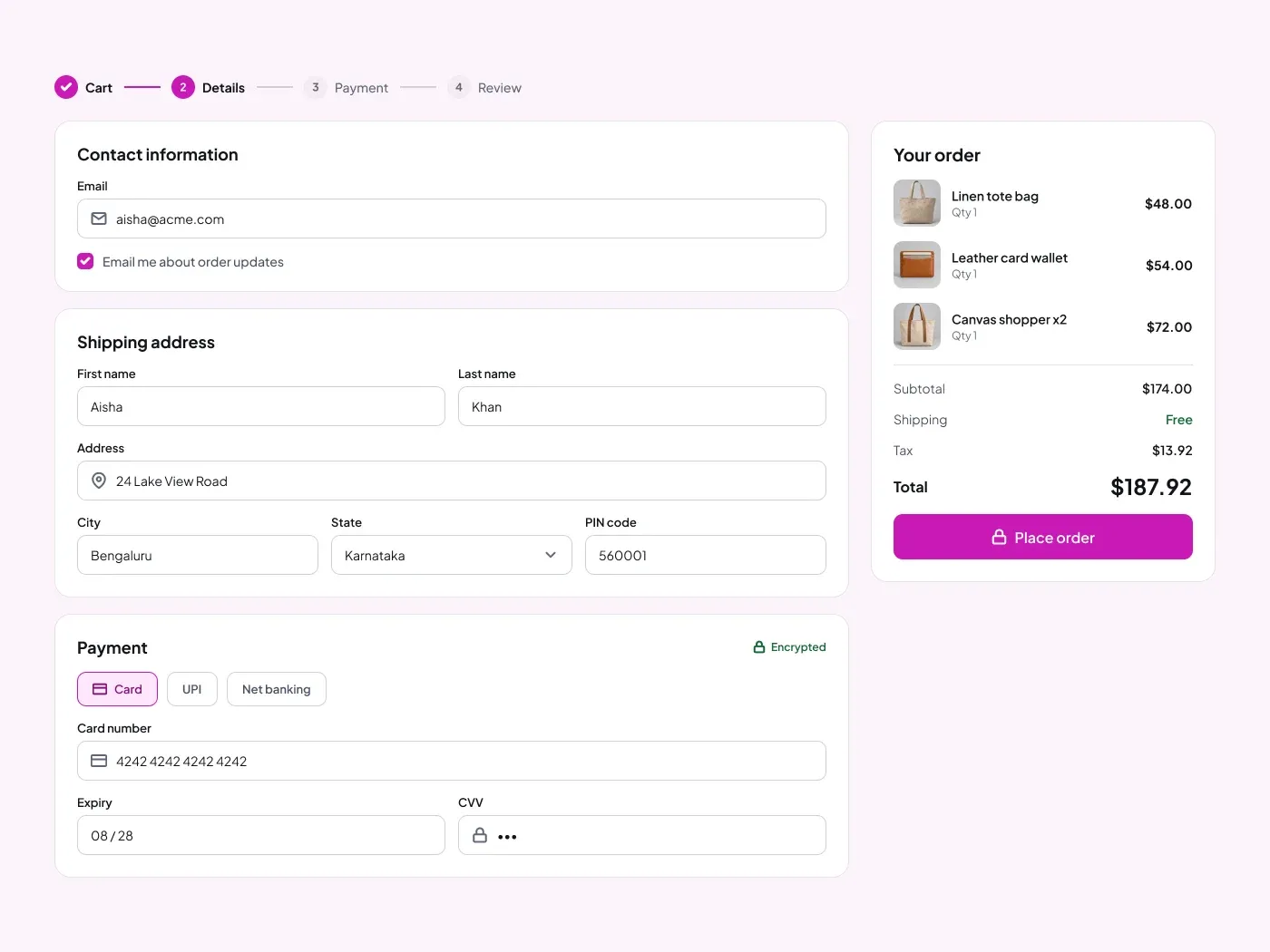1270x952 pixels.
Task: Click the Email input field
Action: point(452,219)
